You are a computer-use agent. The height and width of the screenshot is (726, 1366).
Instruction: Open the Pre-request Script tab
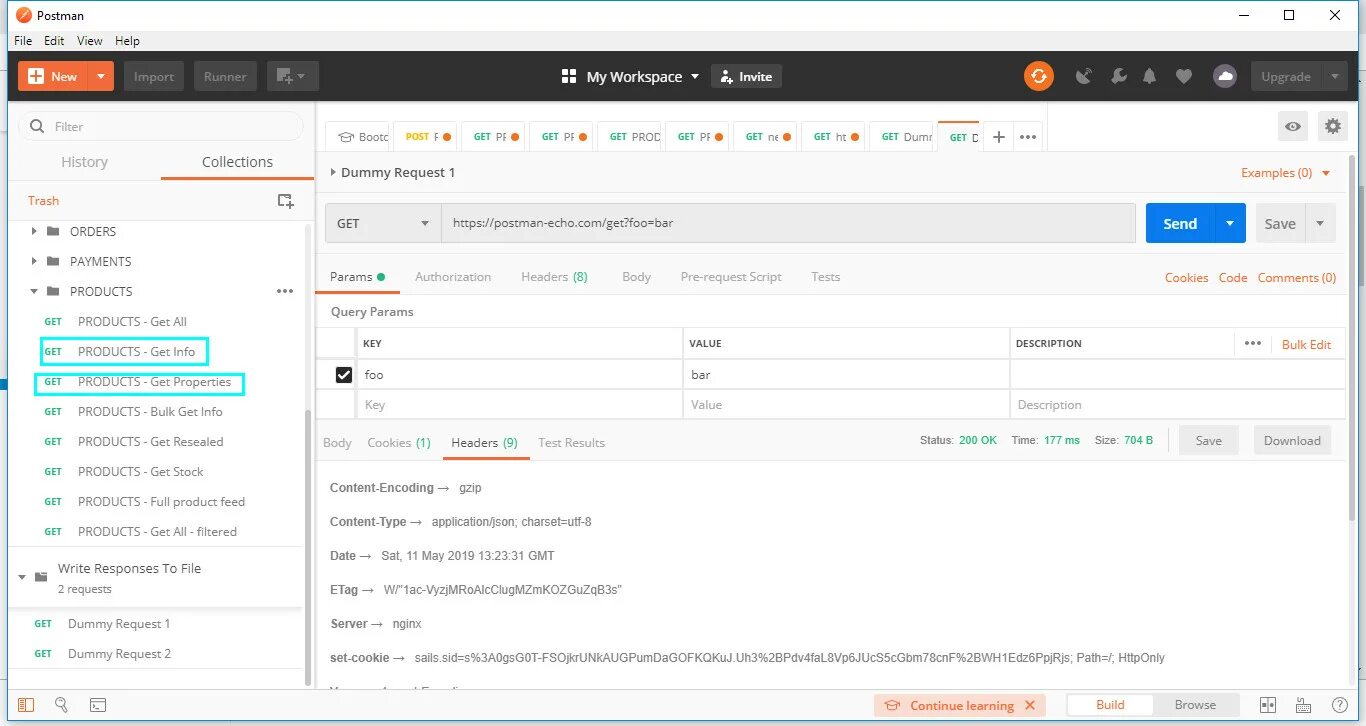[731, 277]
